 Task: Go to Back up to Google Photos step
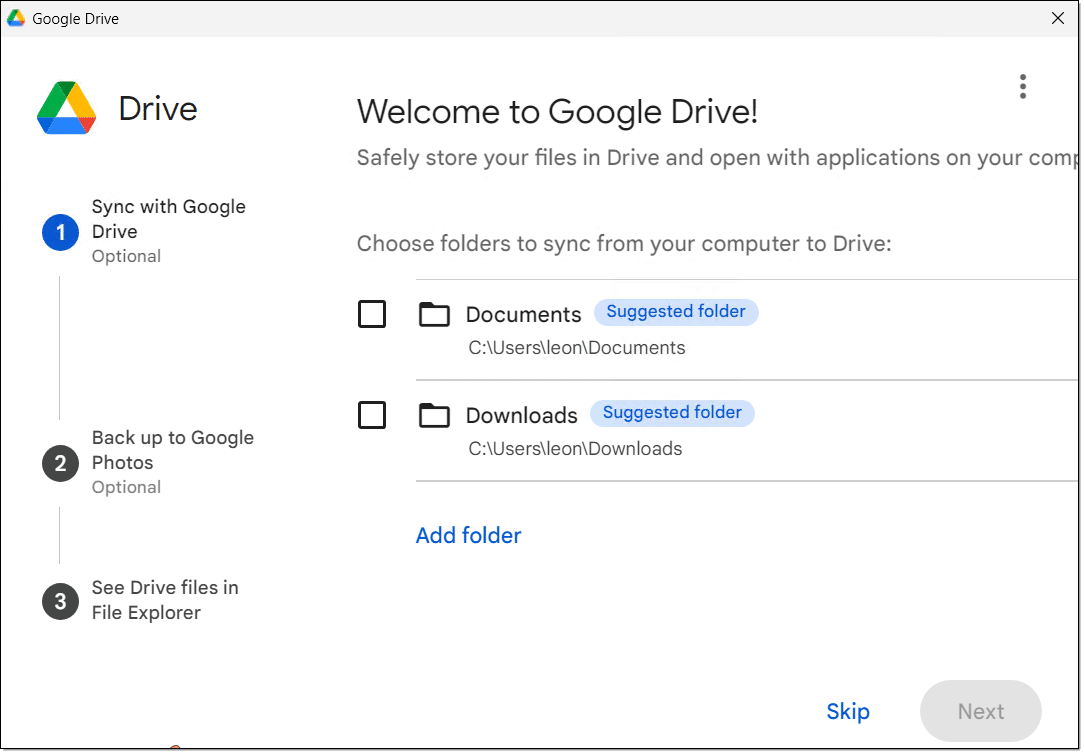(x=172, y=450)
